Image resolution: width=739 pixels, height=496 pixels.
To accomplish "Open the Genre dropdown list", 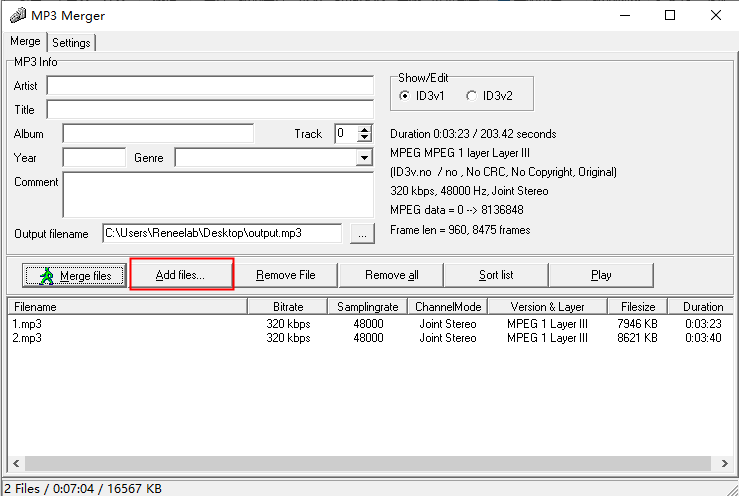I will click(x=364, y=158).
